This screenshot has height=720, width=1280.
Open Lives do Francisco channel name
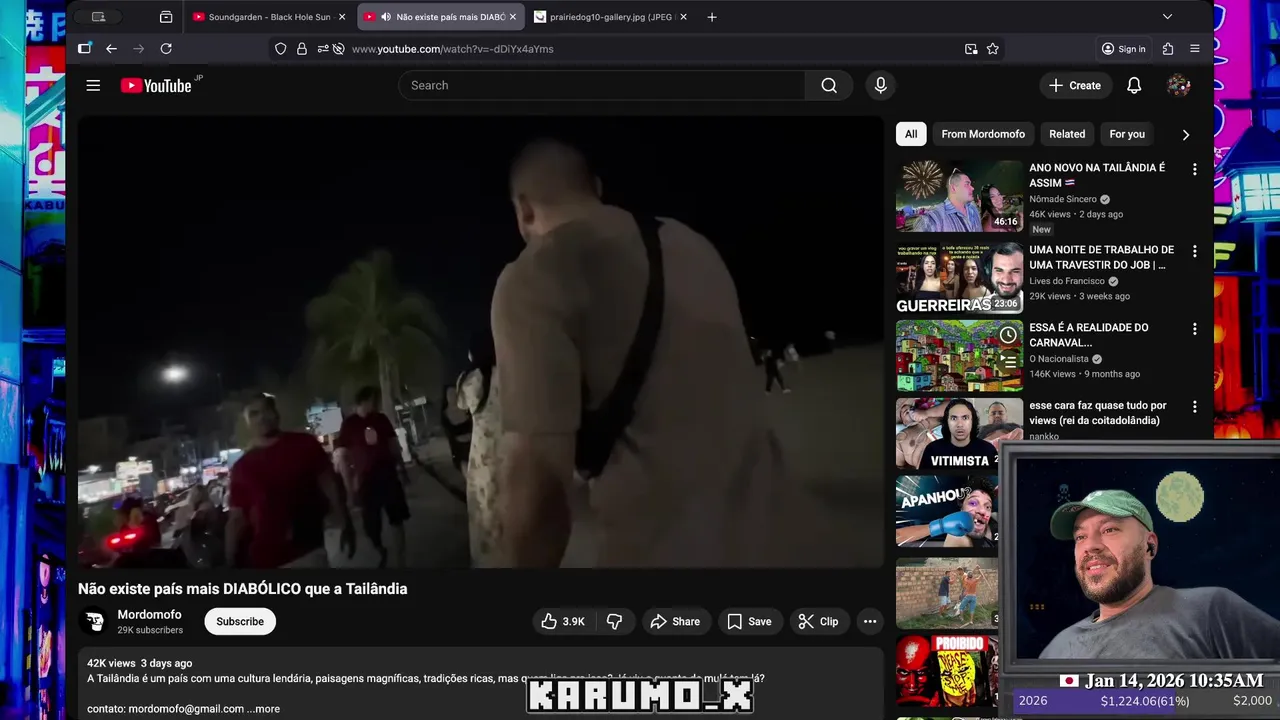click(x=1067, y=281)
